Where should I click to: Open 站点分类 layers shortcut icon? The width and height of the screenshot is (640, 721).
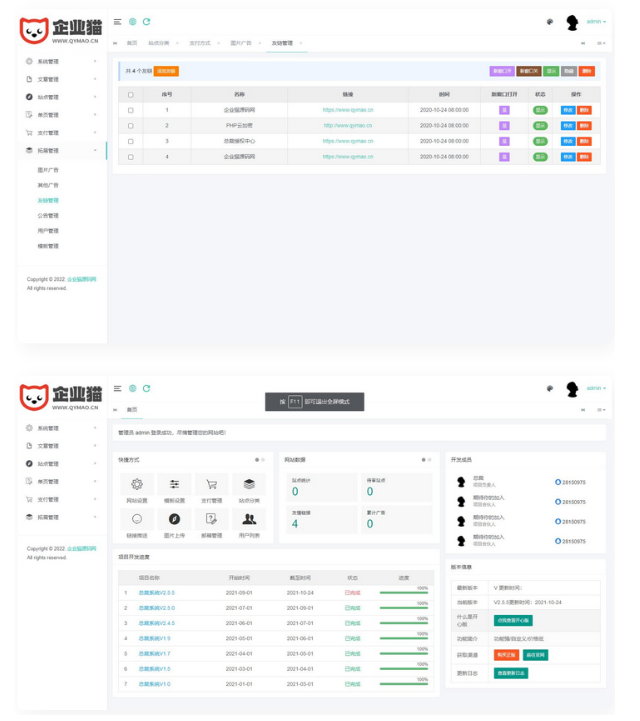tap(249, 485)
